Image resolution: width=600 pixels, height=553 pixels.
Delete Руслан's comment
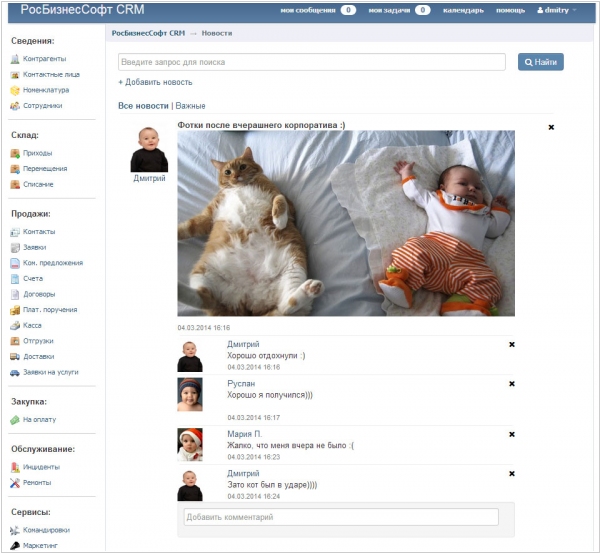point(512,384)
